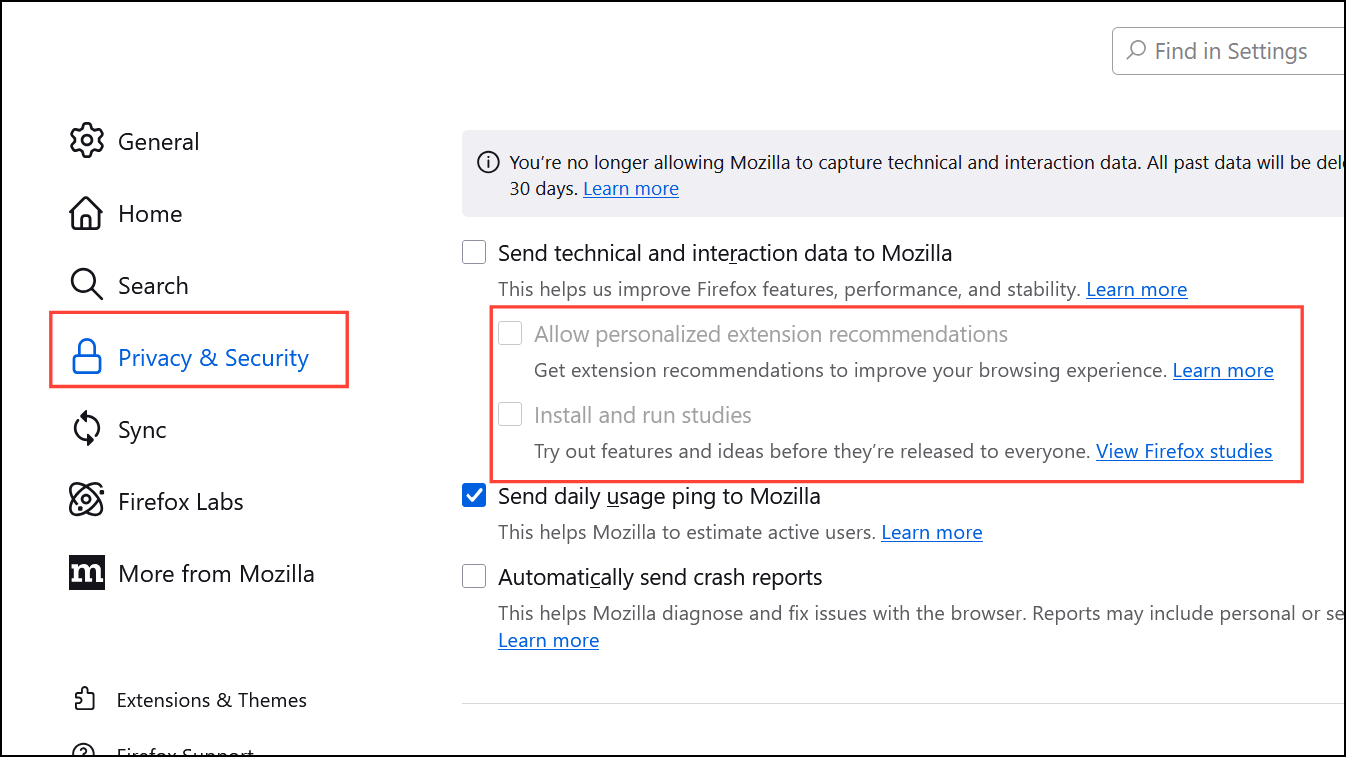
Task: Open the View Firefox studies link
Action: click(x=1184, y=451)
